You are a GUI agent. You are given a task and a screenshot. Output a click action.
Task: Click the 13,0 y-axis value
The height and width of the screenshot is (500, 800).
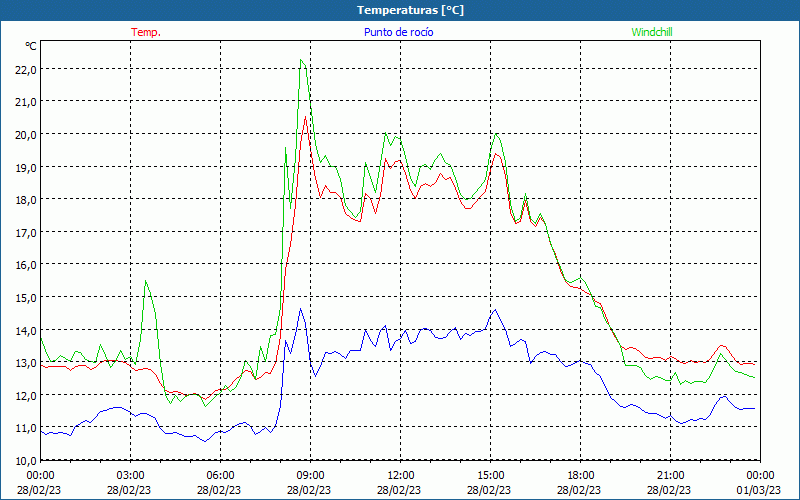click(x=25, y=364)
